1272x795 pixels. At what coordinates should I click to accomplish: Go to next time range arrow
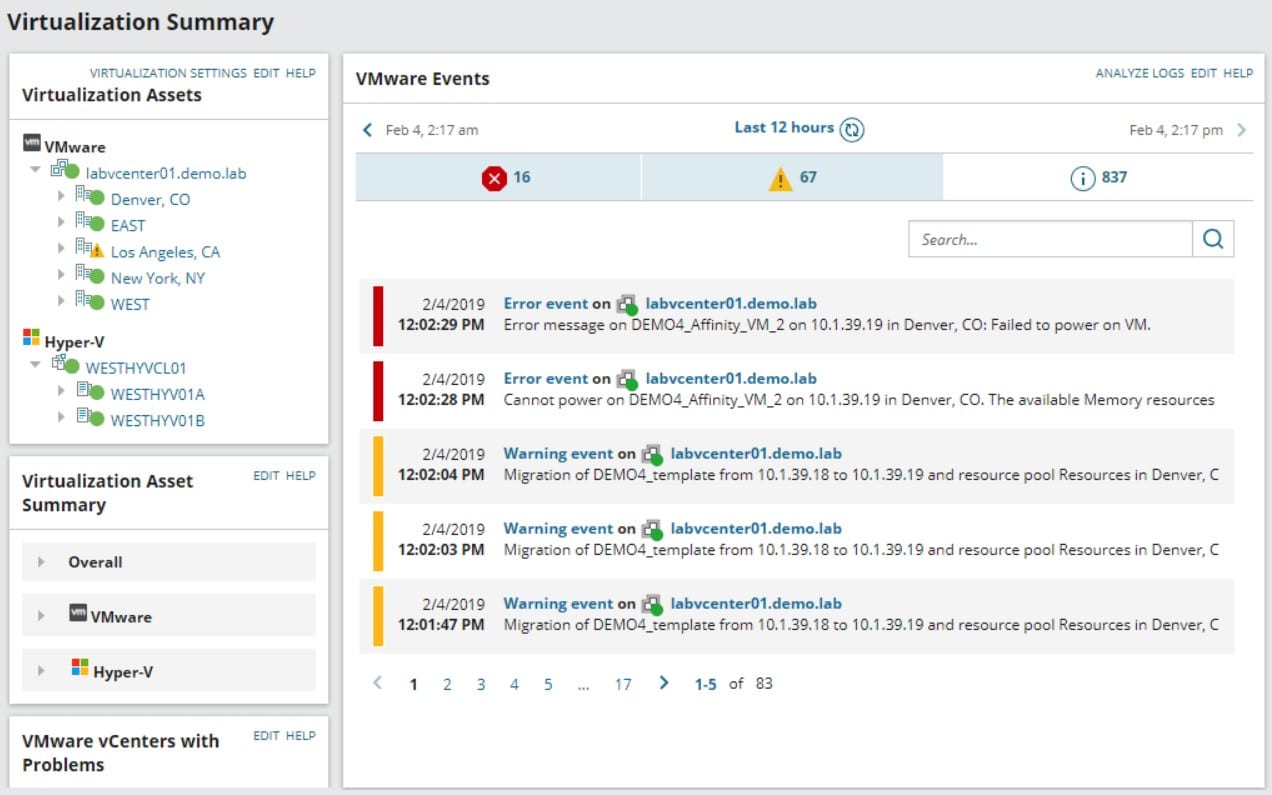pyautogui.click(x=1242, y=130)
